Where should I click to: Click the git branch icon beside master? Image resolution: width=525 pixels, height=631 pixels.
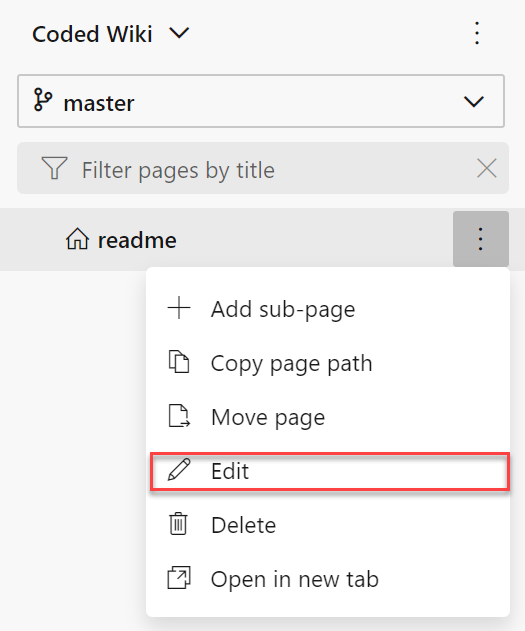click(x=43, y=100)
